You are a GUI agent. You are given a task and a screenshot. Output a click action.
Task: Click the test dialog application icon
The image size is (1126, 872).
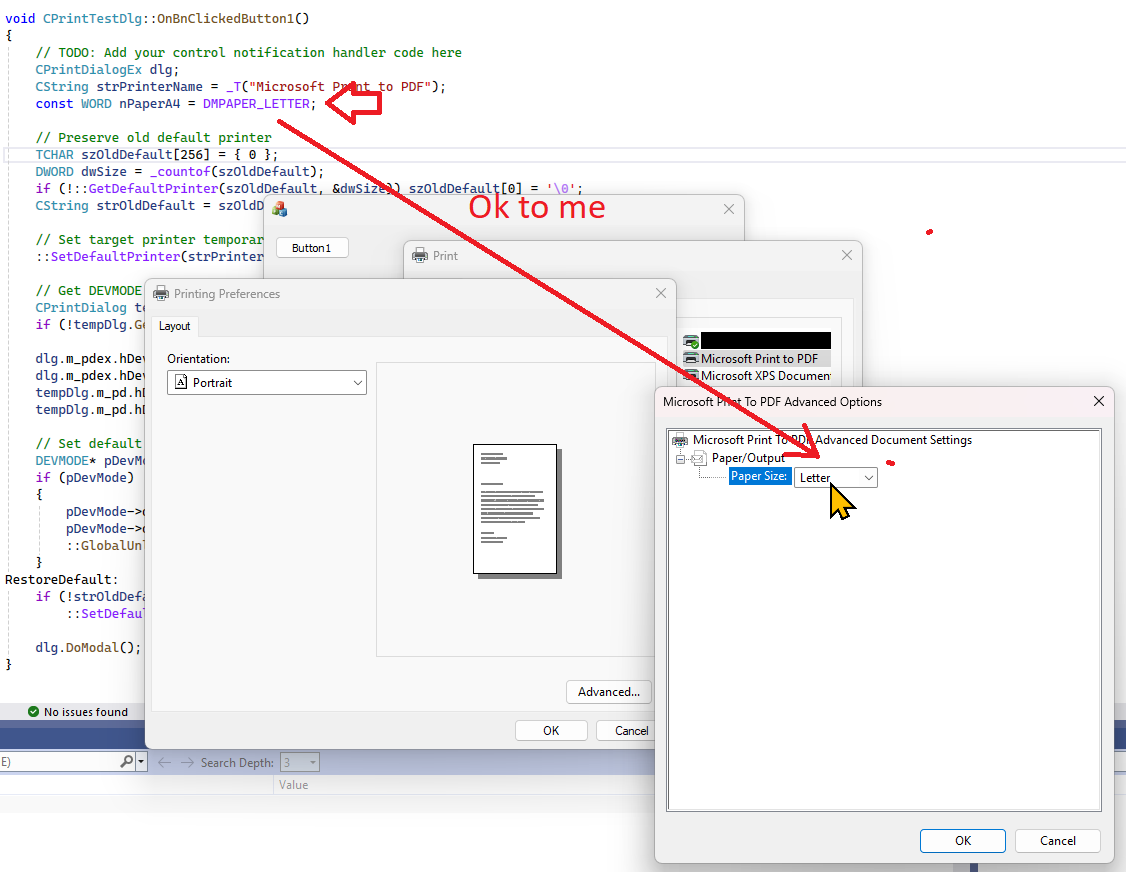279,209
